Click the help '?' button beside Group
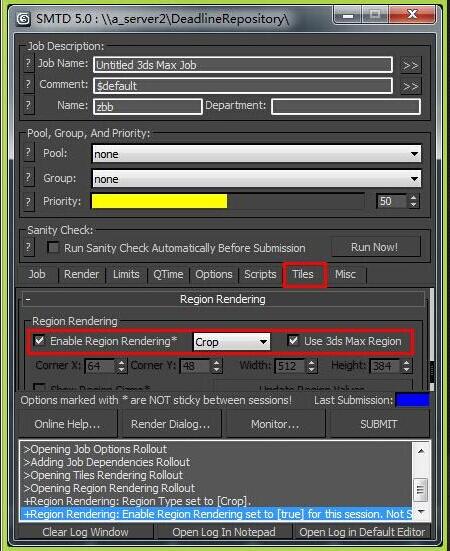 pos(28,177)
